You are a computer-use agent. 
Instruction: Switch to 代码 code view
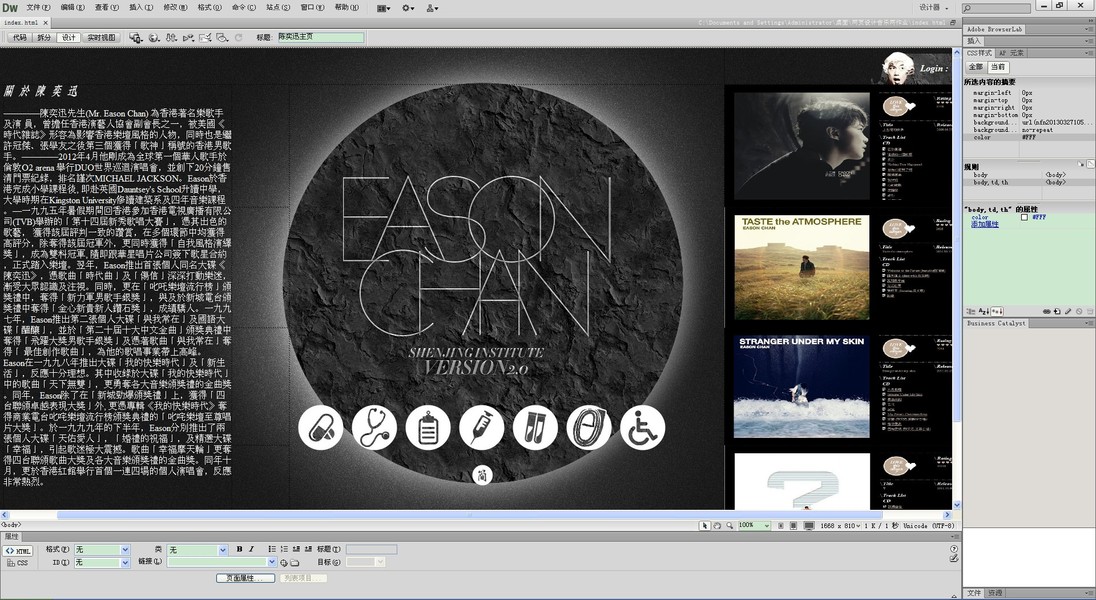(x=20, y=38)
